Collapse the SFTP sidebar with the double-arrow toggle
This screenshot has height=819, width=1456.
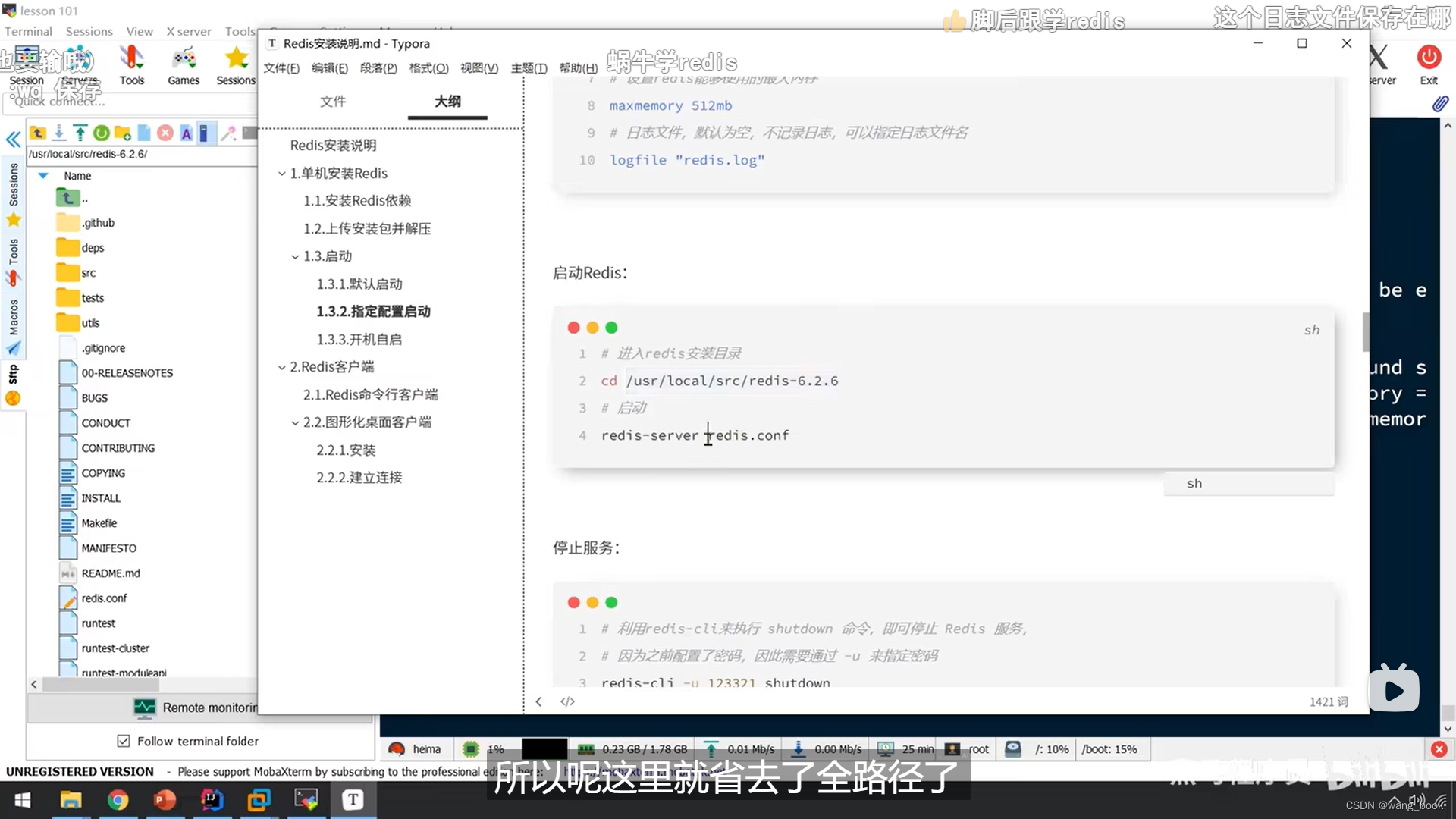(14, 139)
